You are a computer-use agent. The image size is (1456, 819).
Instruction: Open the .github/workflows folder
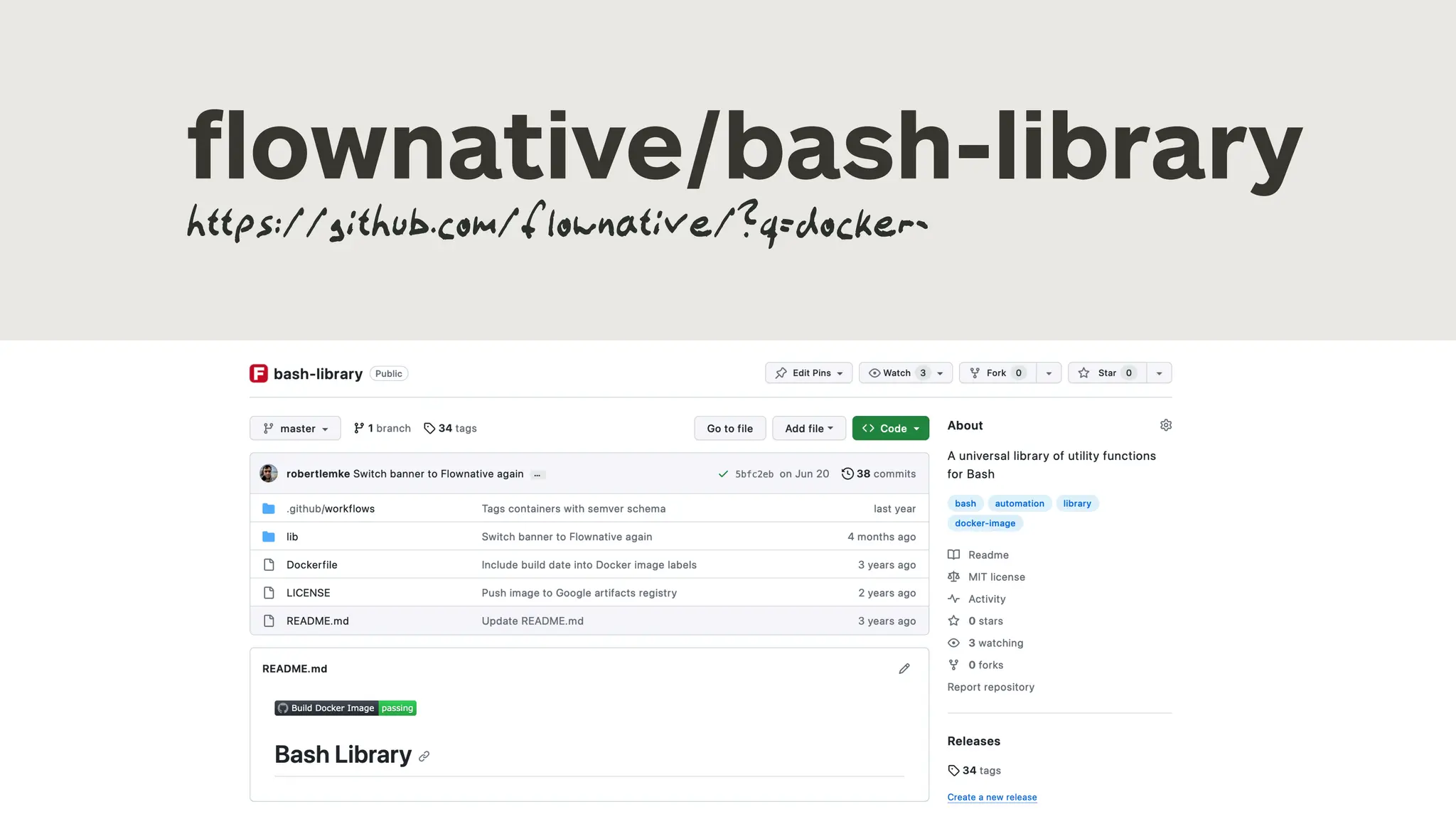331,508
